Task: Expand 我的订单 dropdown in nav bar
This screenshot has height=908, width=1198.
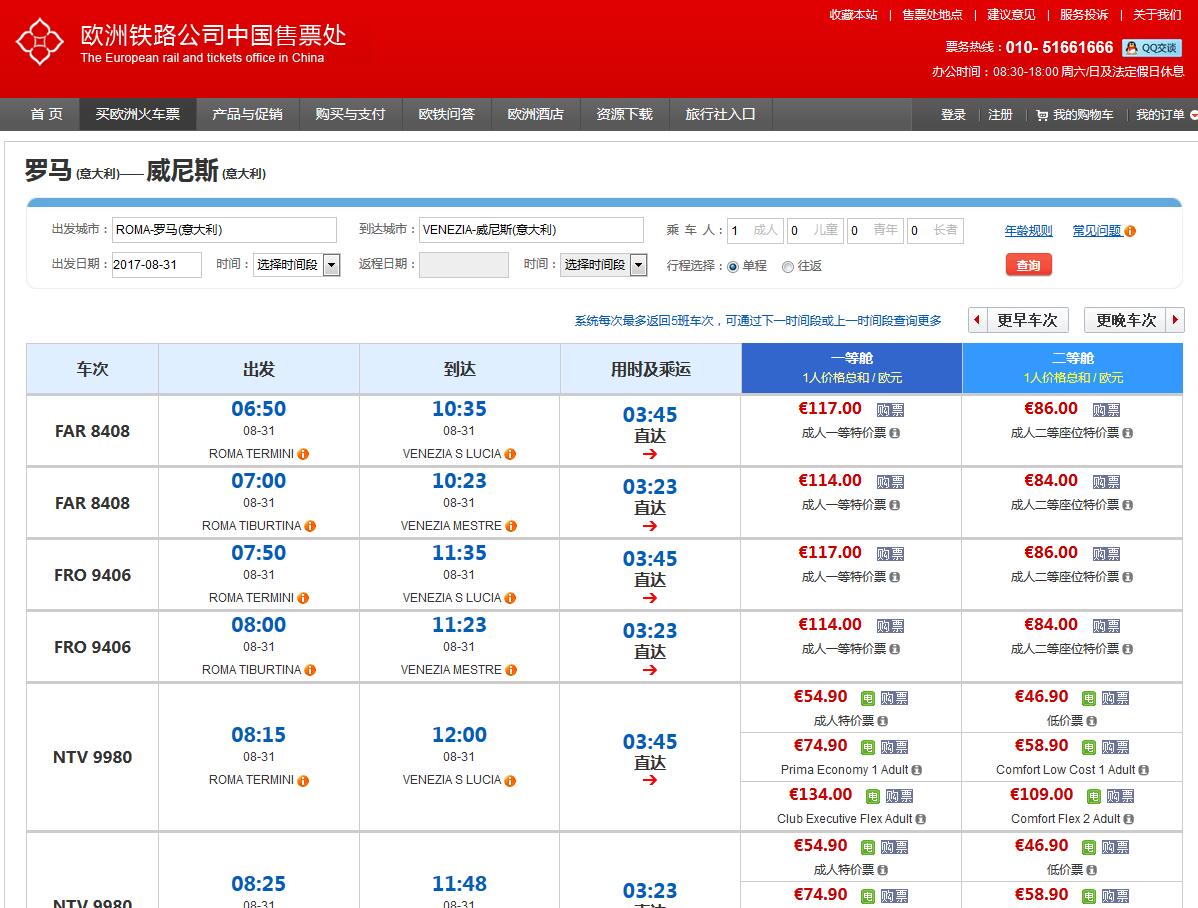Action: (1193, 115)
